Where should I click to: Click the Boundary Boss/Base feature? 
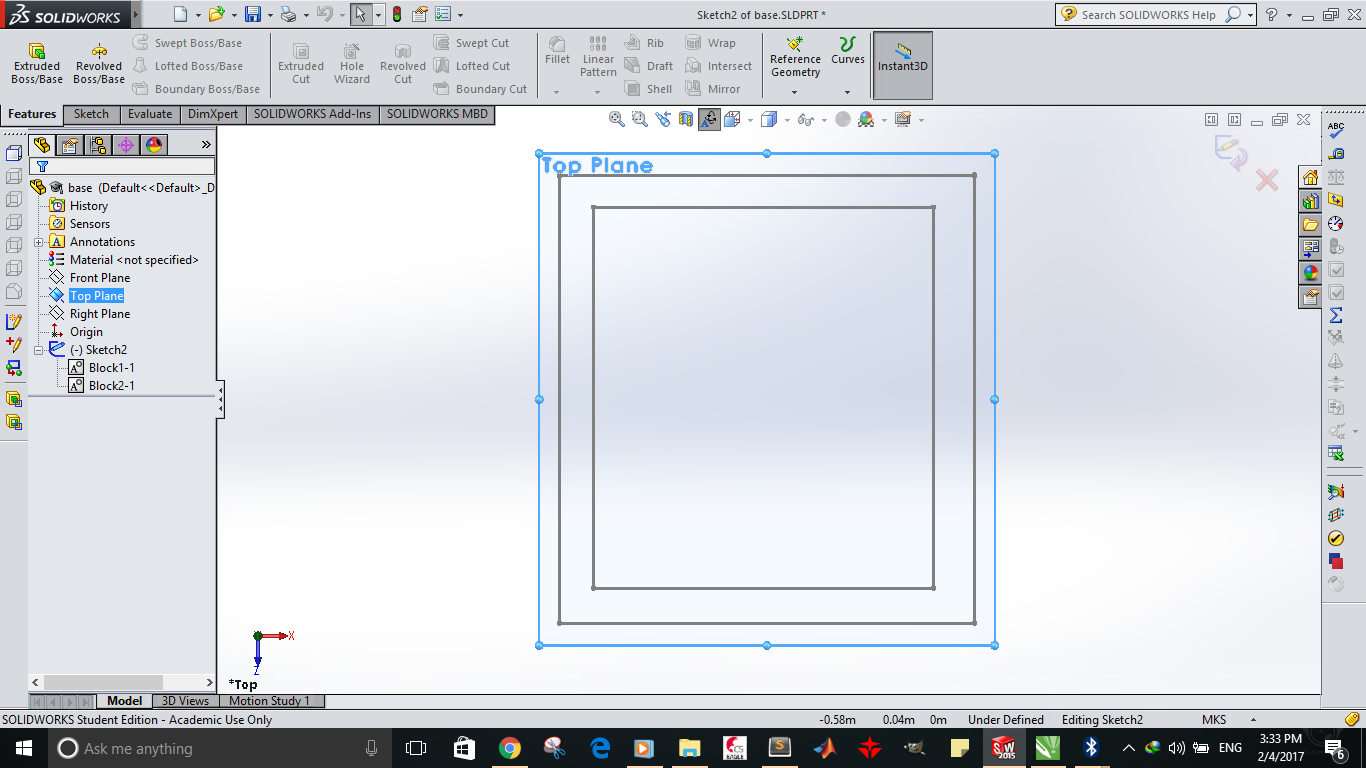[197, 89]
